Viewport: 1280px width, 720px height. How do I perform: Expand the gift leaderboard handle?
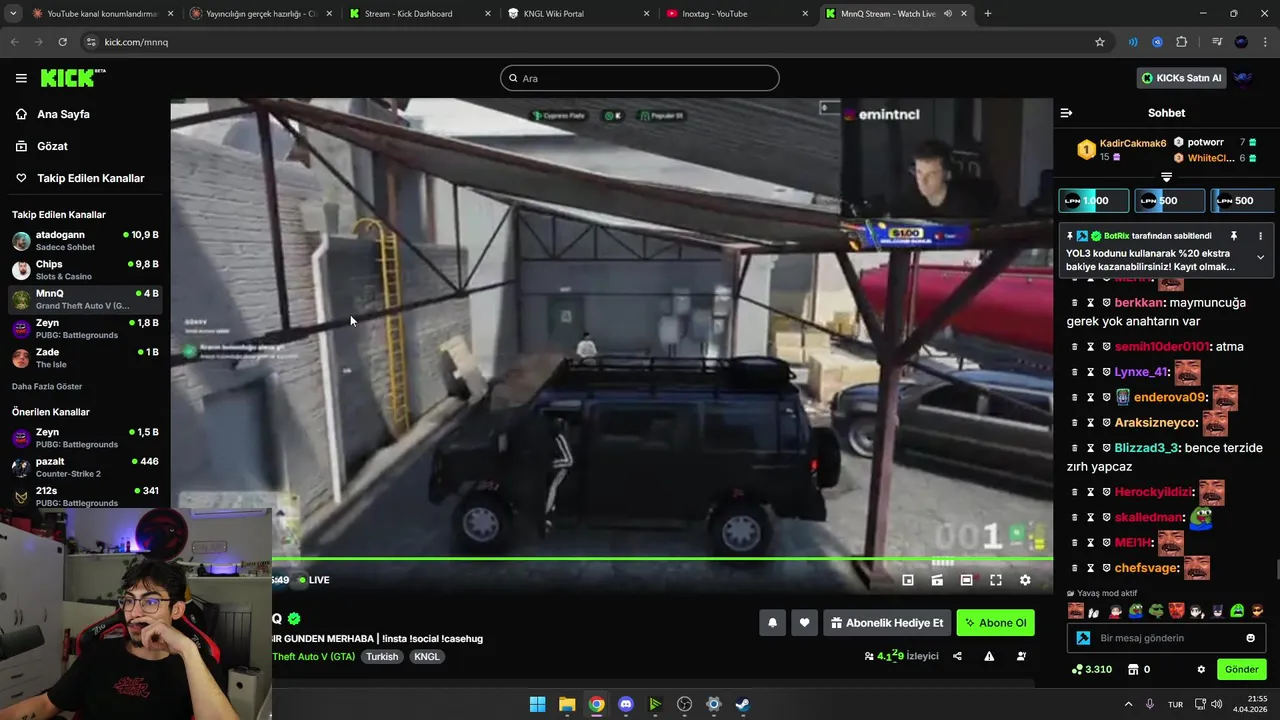1166,177
